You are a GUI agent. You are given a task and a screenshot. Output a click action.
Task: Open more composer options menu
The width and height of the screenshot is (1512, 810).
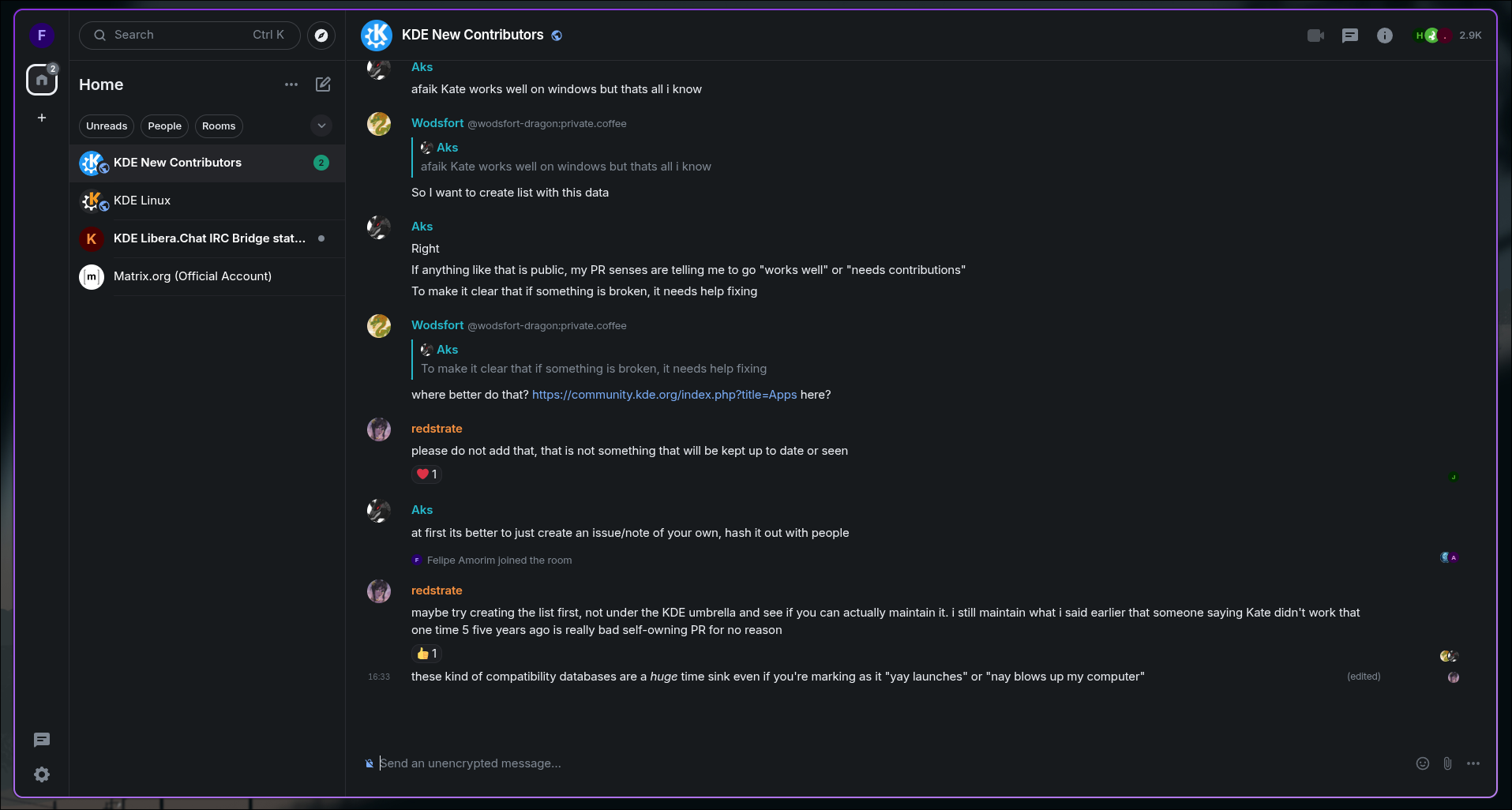pos(1473,763)
